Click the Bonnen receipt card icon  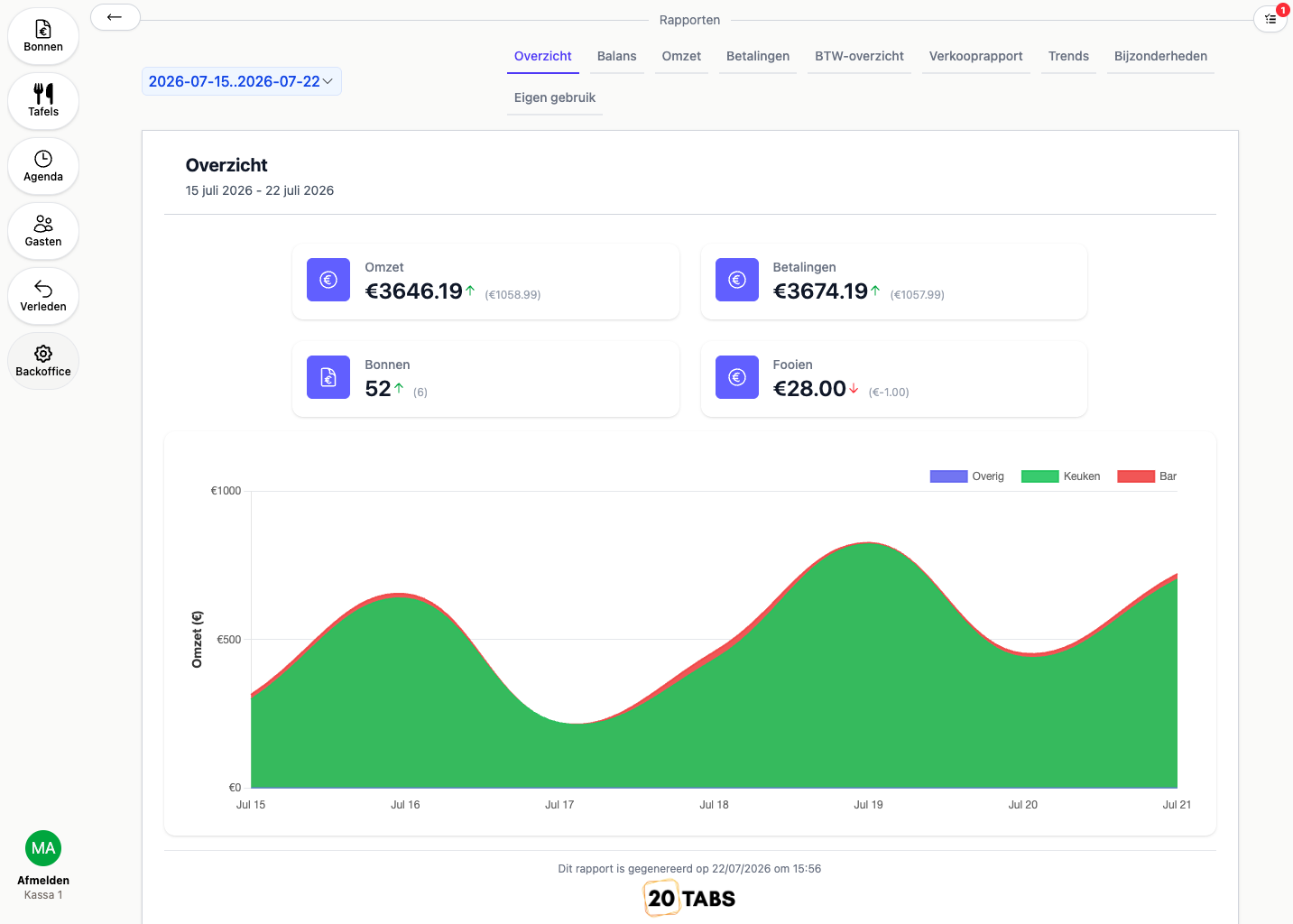coord(328,377)
